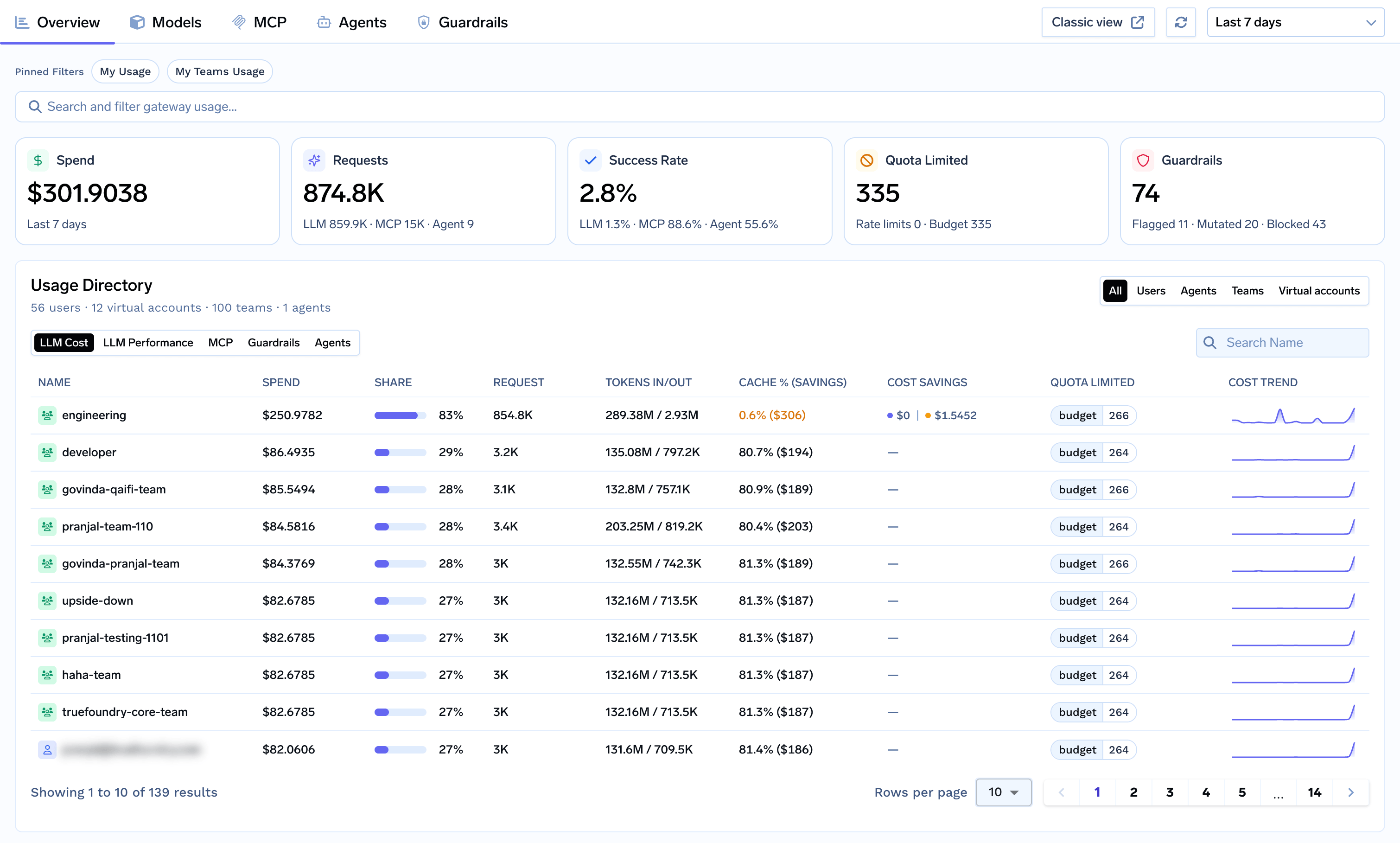Click the Requests sparkle icon
The image size is (1400, 843).
[x=314, y=160]
